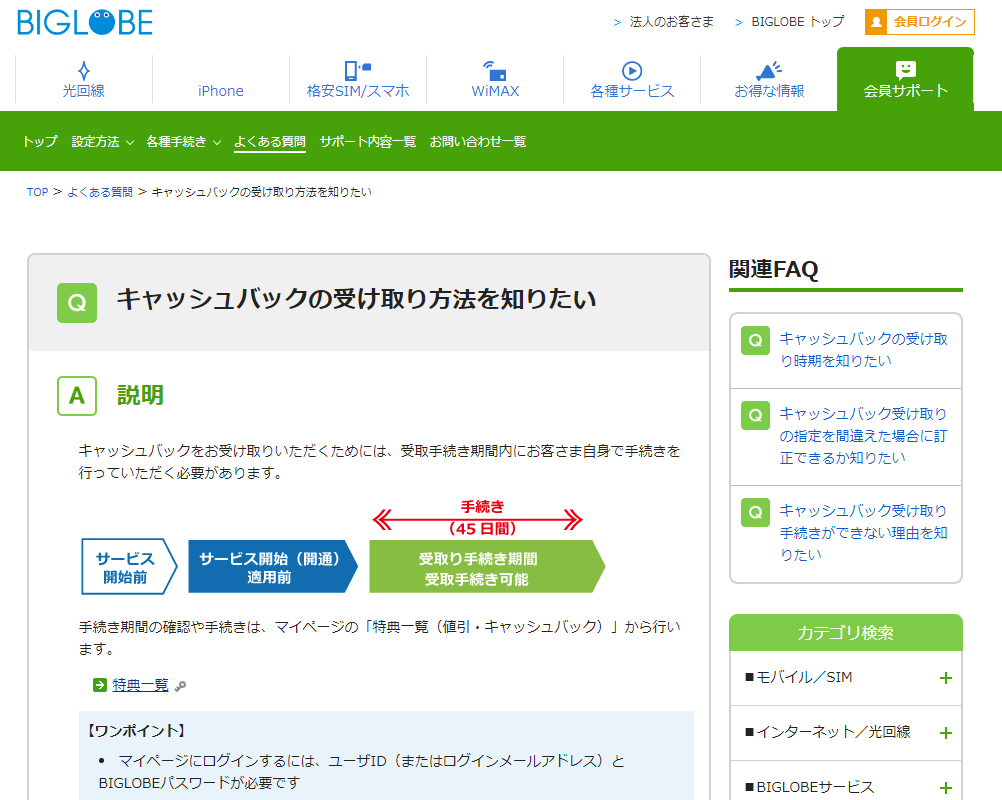The image size is (1002, 800).
Task: Click the green arrow icon before 特典一覧
Action: click(100, 685)
